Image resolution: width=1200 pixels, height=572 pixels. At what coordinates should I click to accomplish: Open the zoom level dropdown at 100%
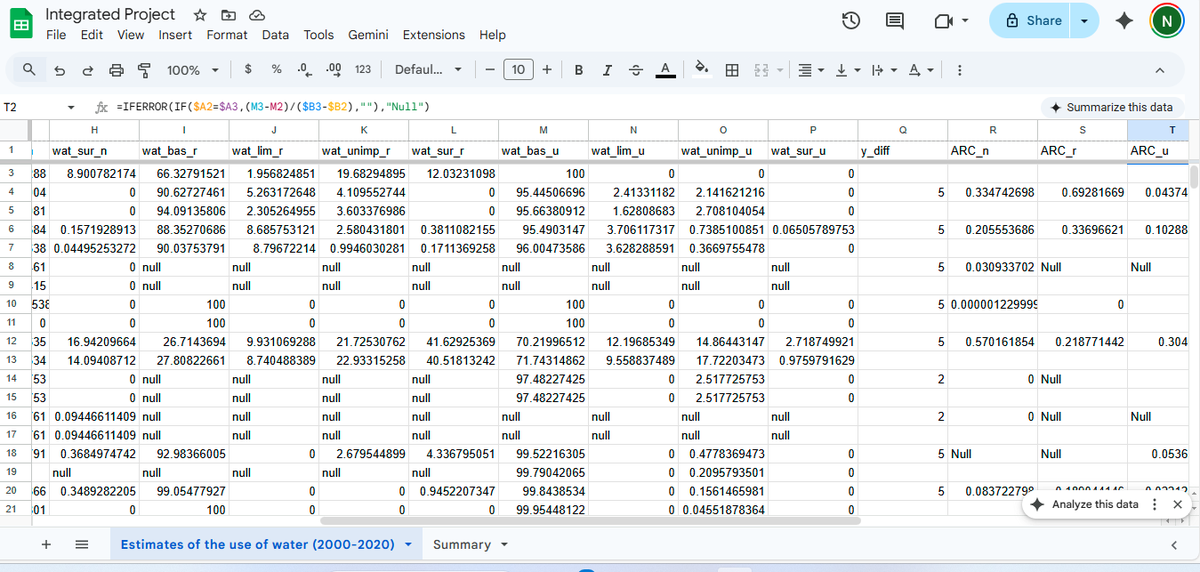tap(195, 70)
